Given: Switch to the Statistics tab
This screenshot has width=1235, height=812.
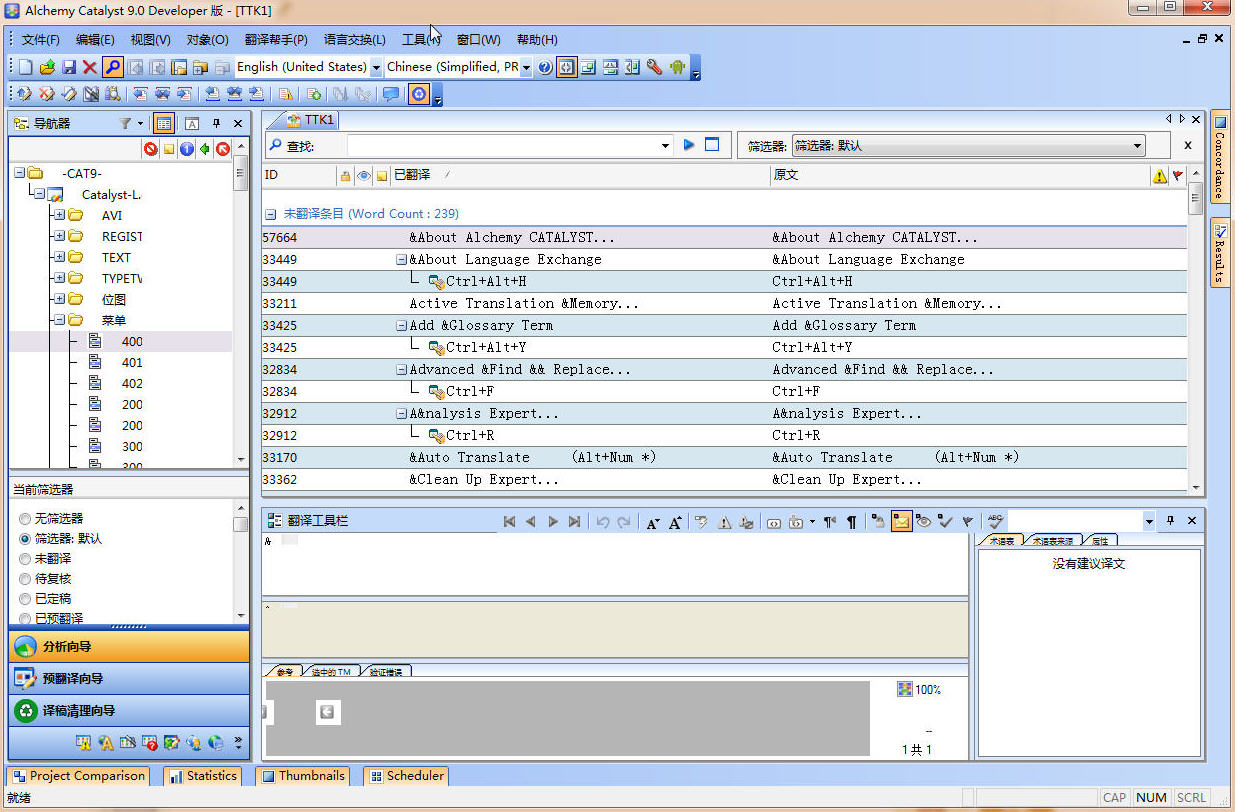Looking at the screenshot, I should [x=203, y=776].
